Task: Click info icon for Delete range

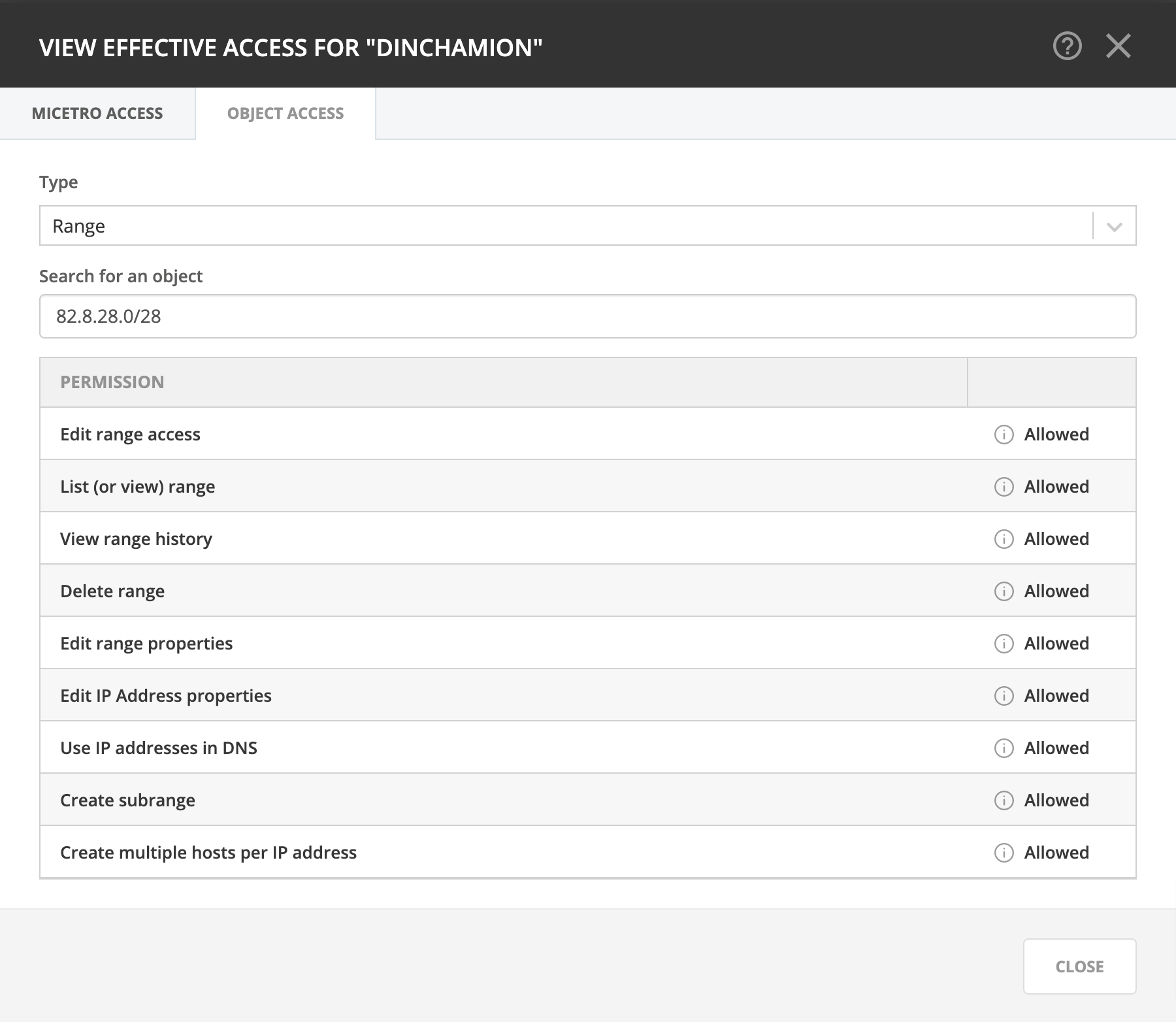Action: [x=1004, y=591]
